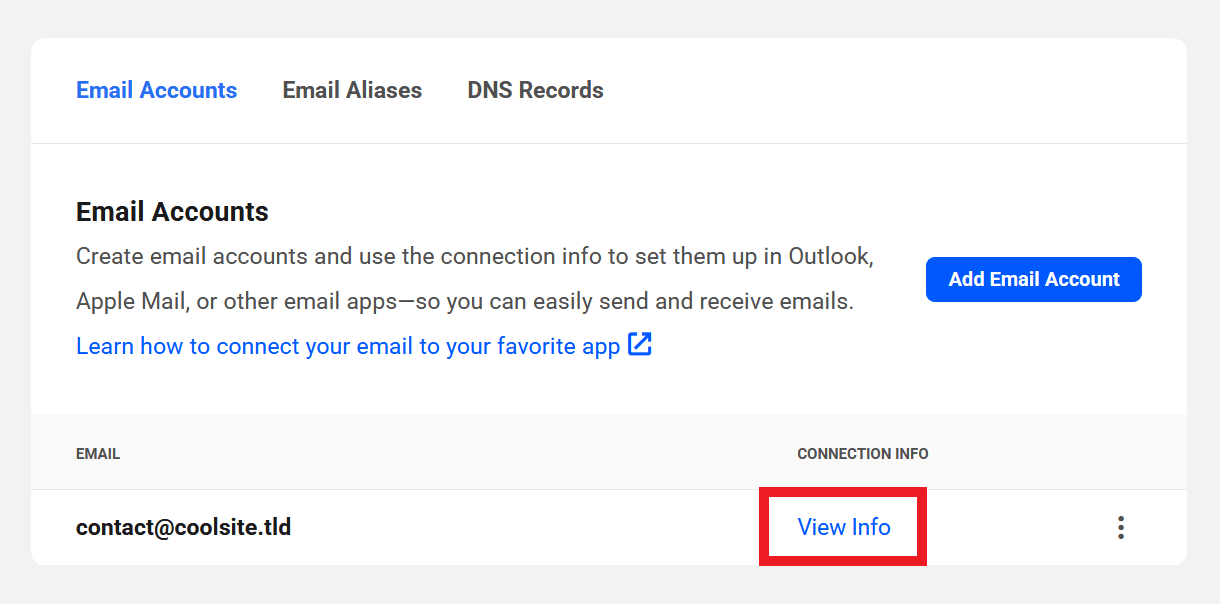
Task: Click the word Outlook in the description
Action: point(830,256)
